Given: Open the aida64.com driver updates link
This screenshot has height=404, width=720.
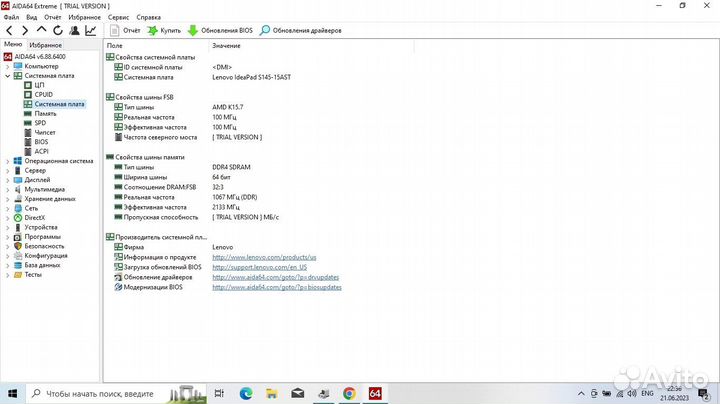Looking at the screenshot, I should (x=276, y=277).
